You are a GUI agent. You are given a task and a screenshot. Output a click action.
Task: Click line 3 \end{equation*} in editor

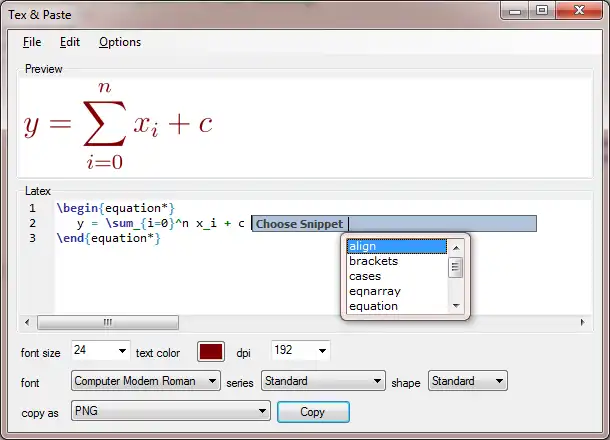109,238
